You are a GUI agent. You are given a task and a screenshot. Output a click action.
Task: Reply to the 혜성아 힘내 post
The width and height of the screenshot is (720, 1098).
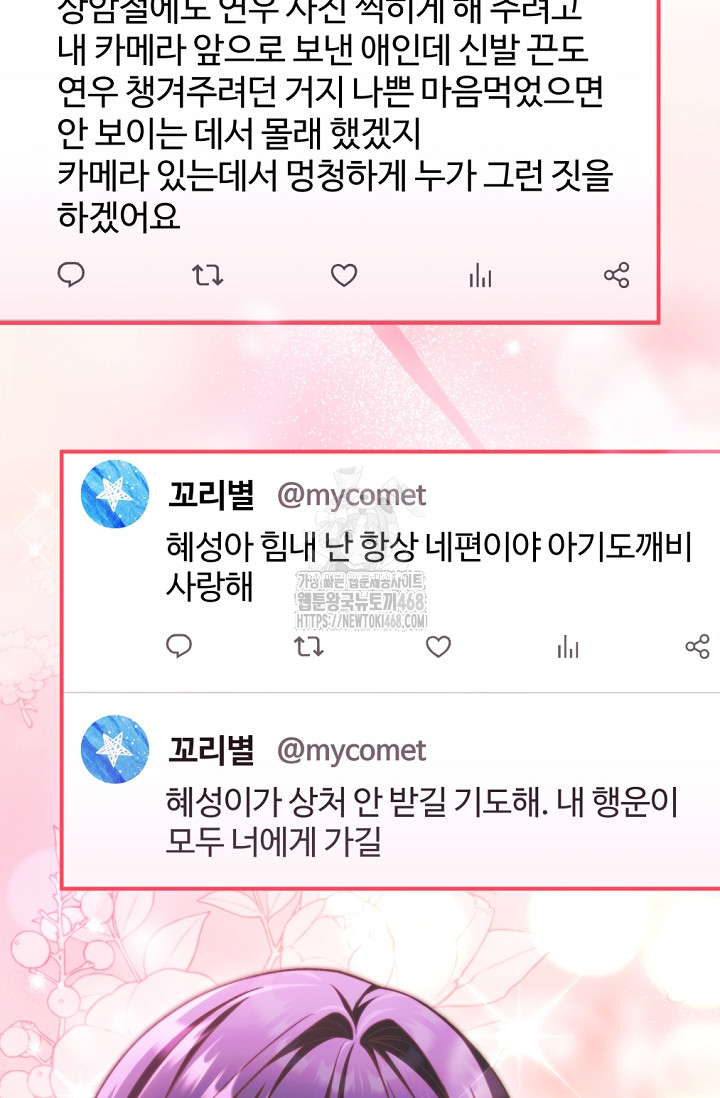point(179,646)
